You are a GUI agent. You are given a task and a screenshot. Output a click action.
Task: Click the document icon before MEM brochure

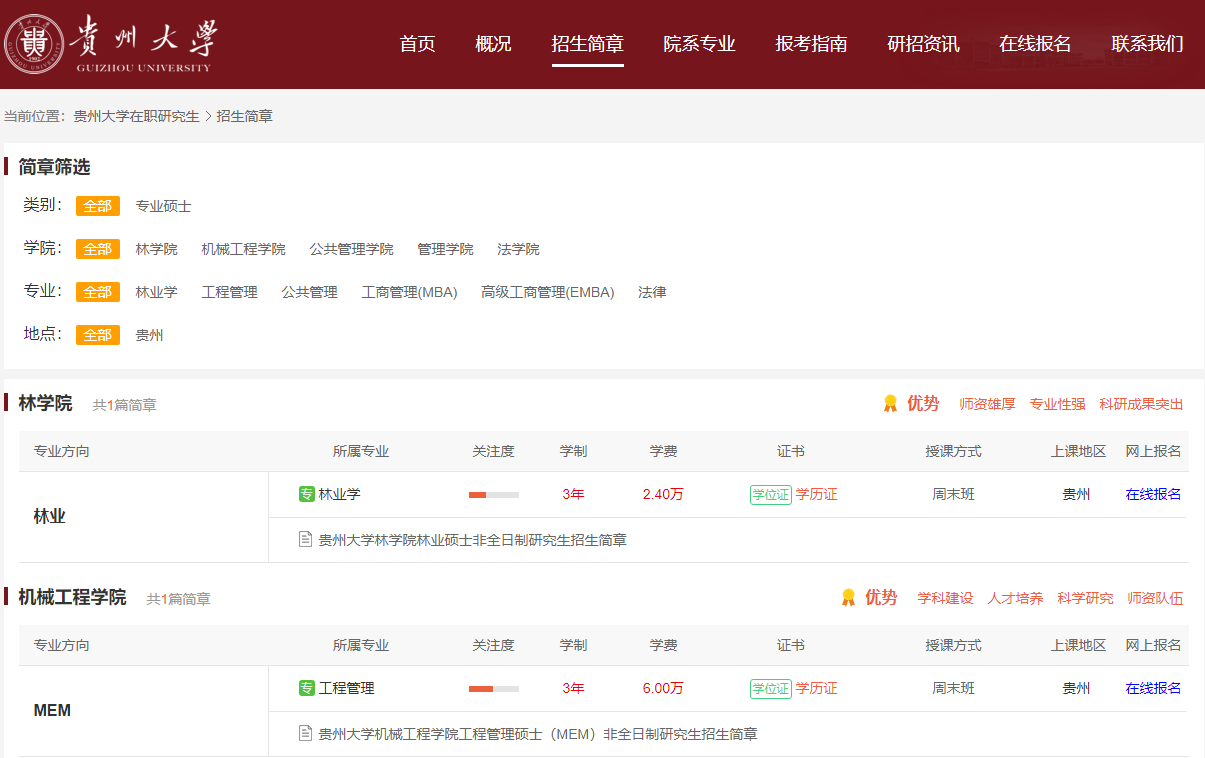pyautogui.click(x=306, y=734)
